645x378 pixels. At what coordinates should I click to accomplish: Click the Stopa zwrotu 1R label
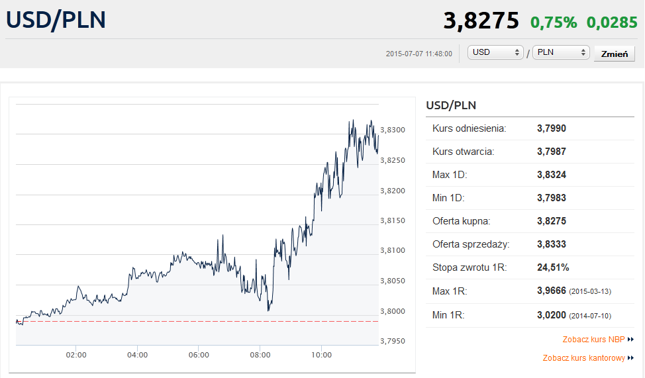click(x=469, y=267)
